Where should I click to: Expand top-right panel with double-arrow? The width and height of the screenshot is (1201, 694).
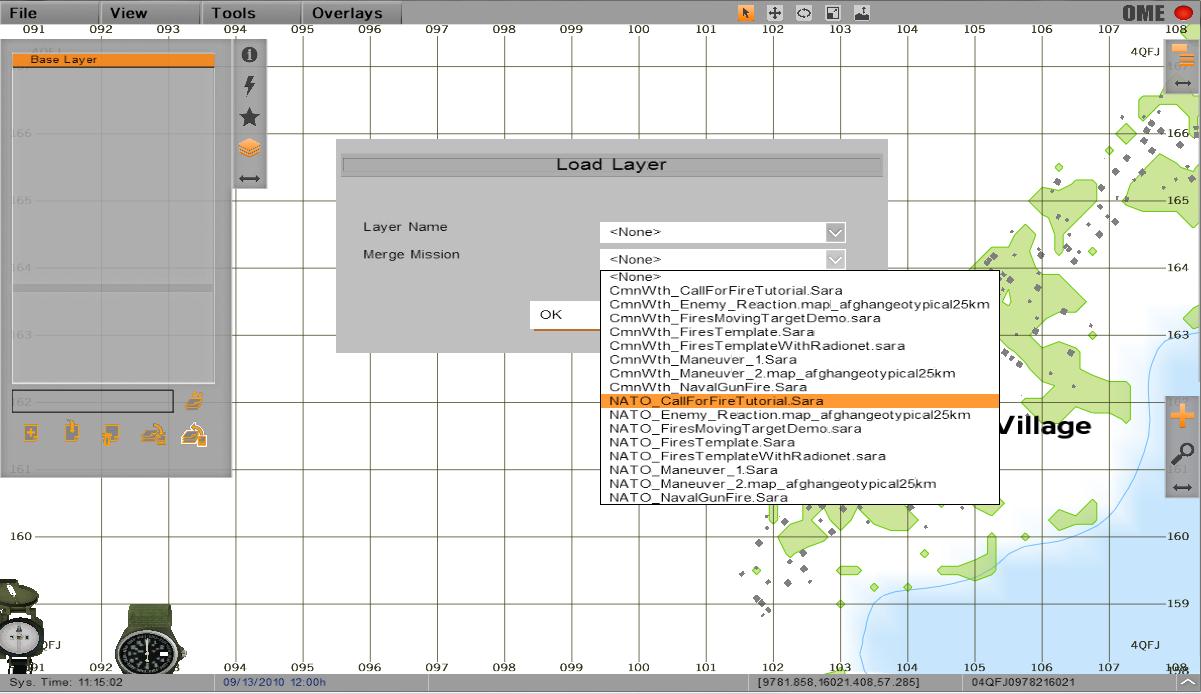[1183, 84]
